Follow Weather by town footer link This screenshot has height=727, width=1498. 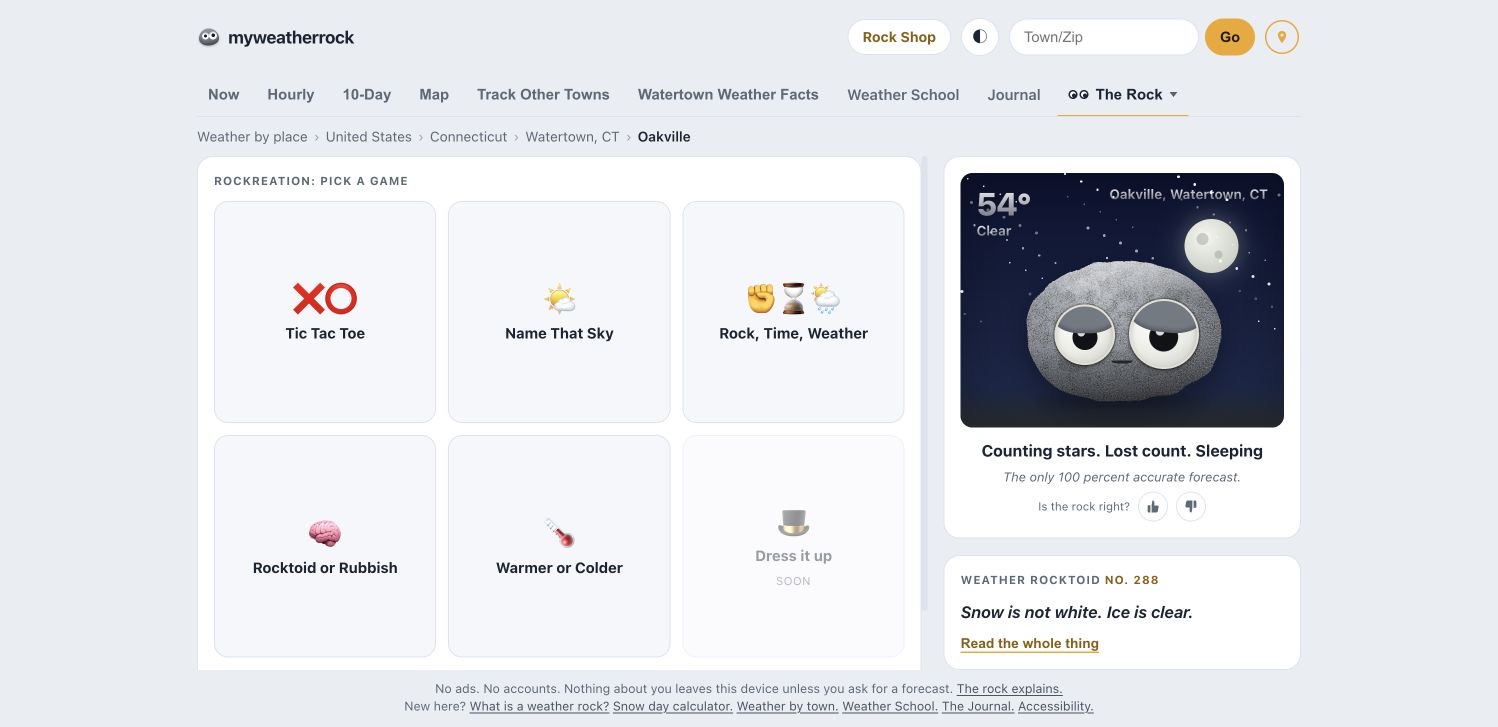pyautogui.click(x=788, y=706)
